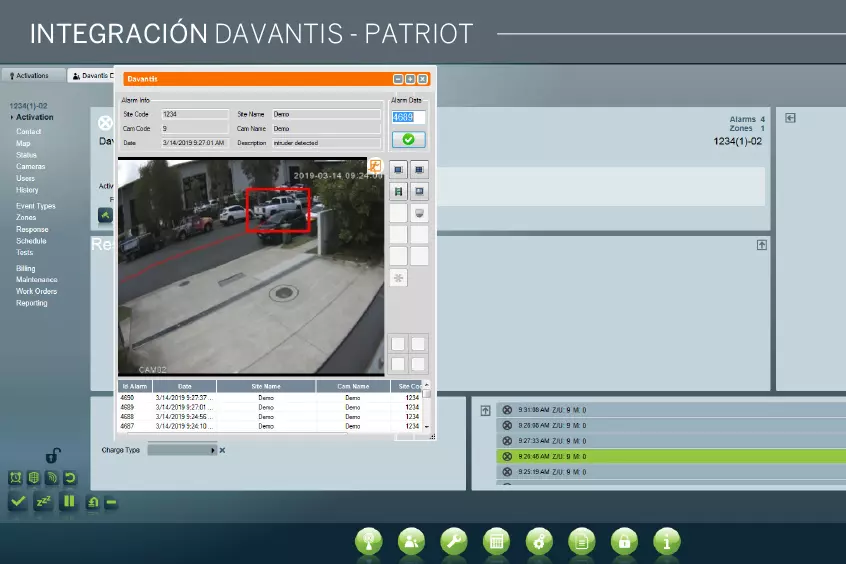Select alarm row 4690 in the table
Screen dimensions: 846x564
point(270,398)
